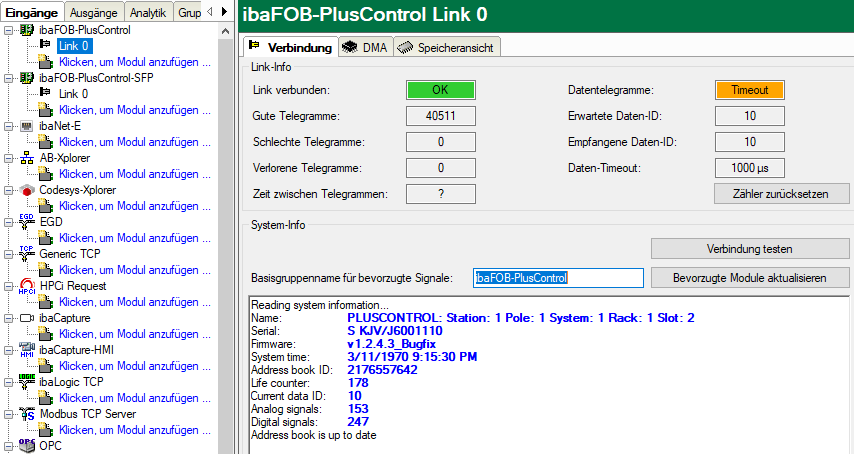Click the HPCi Request icon

[27, 286]
